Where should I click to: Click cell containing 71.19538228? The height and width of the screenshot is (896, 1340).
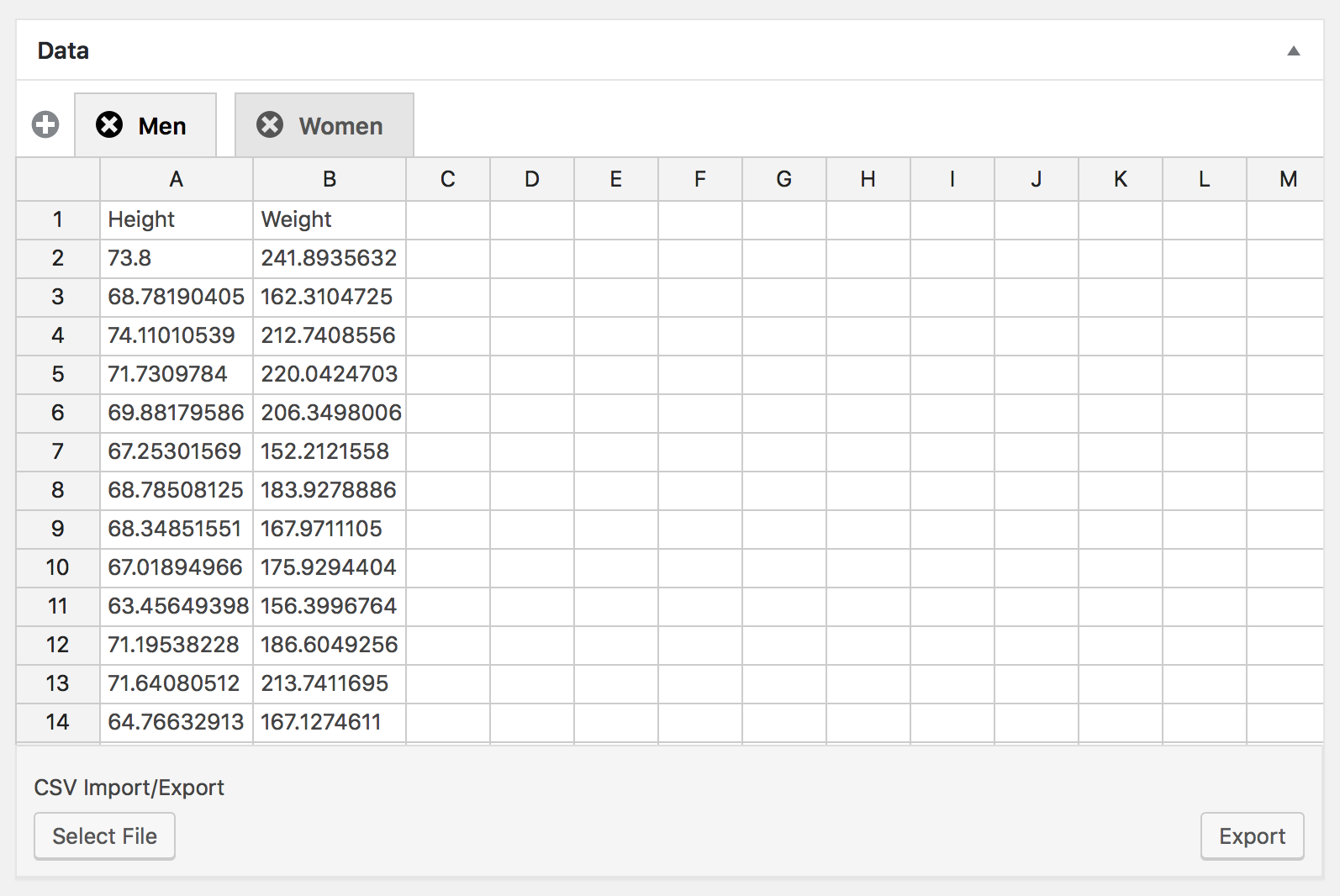(x=177, y=646)
